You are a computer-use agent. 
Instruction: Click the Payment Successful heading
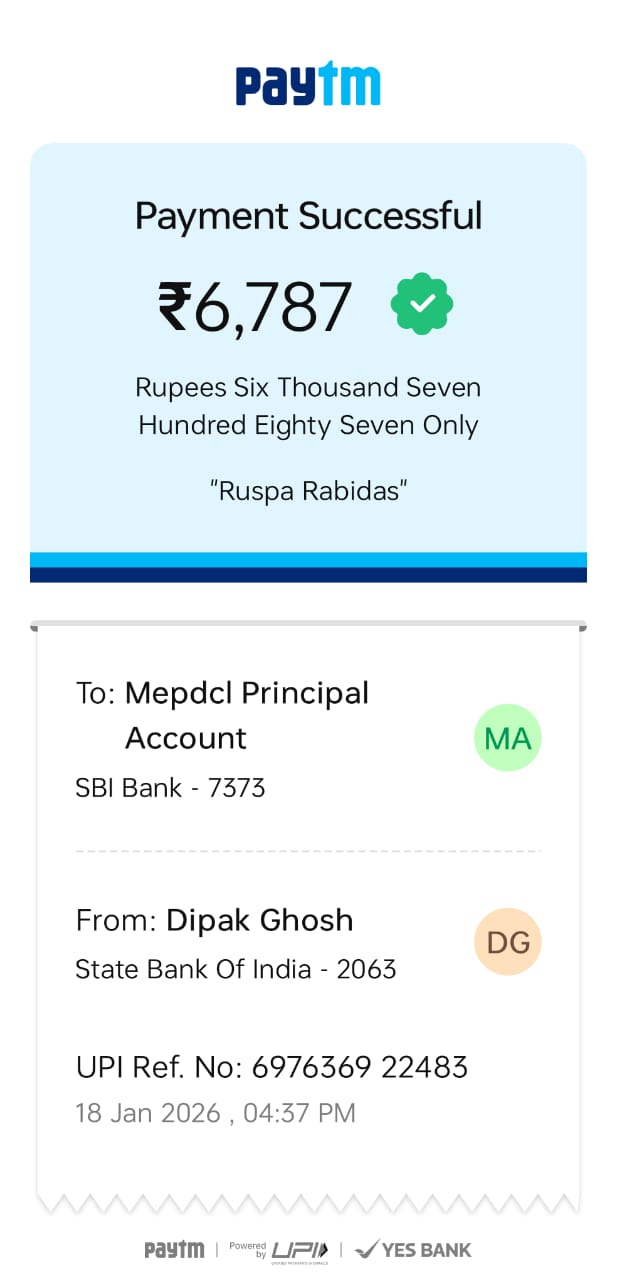click(x=308, y=216)
